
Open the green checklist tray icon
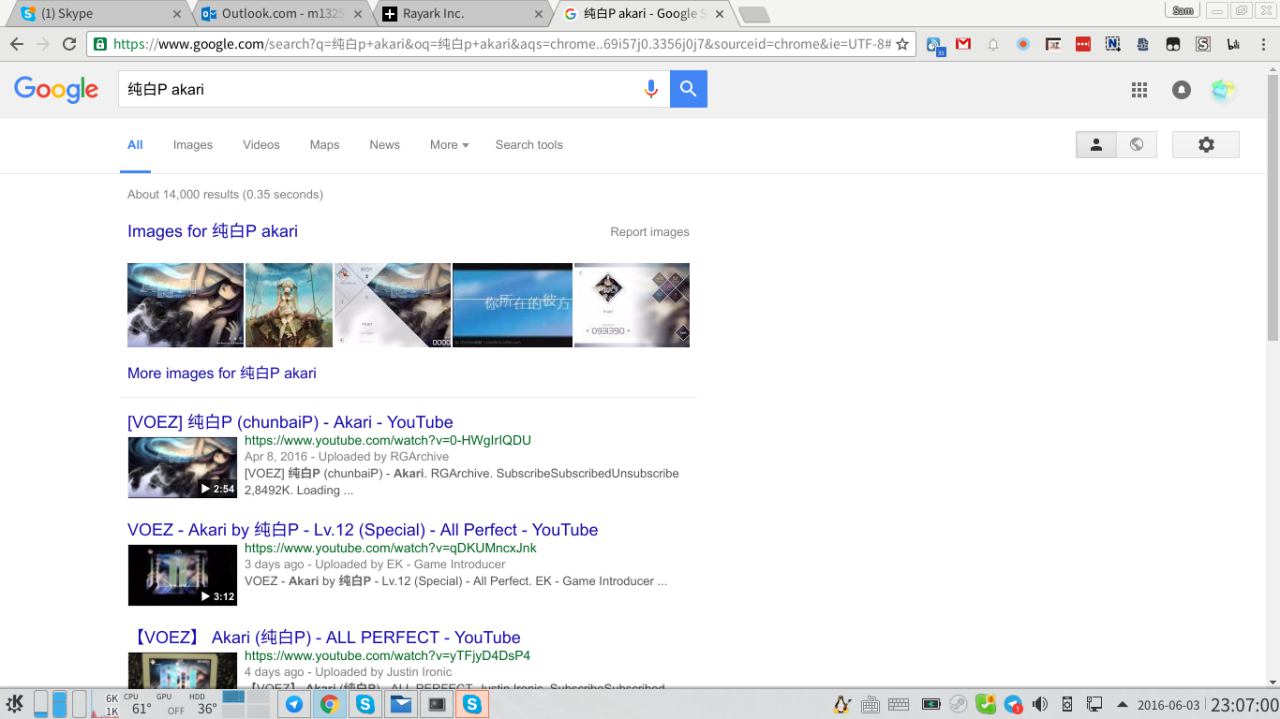click(x=986, y=704)
